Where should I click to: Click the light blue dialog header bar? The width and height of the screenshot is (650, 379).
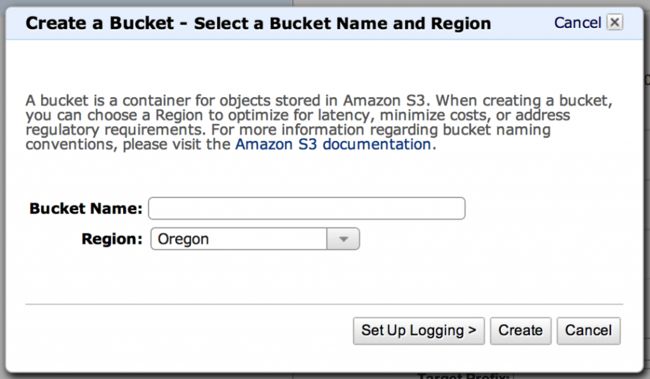tap(324, 23)
